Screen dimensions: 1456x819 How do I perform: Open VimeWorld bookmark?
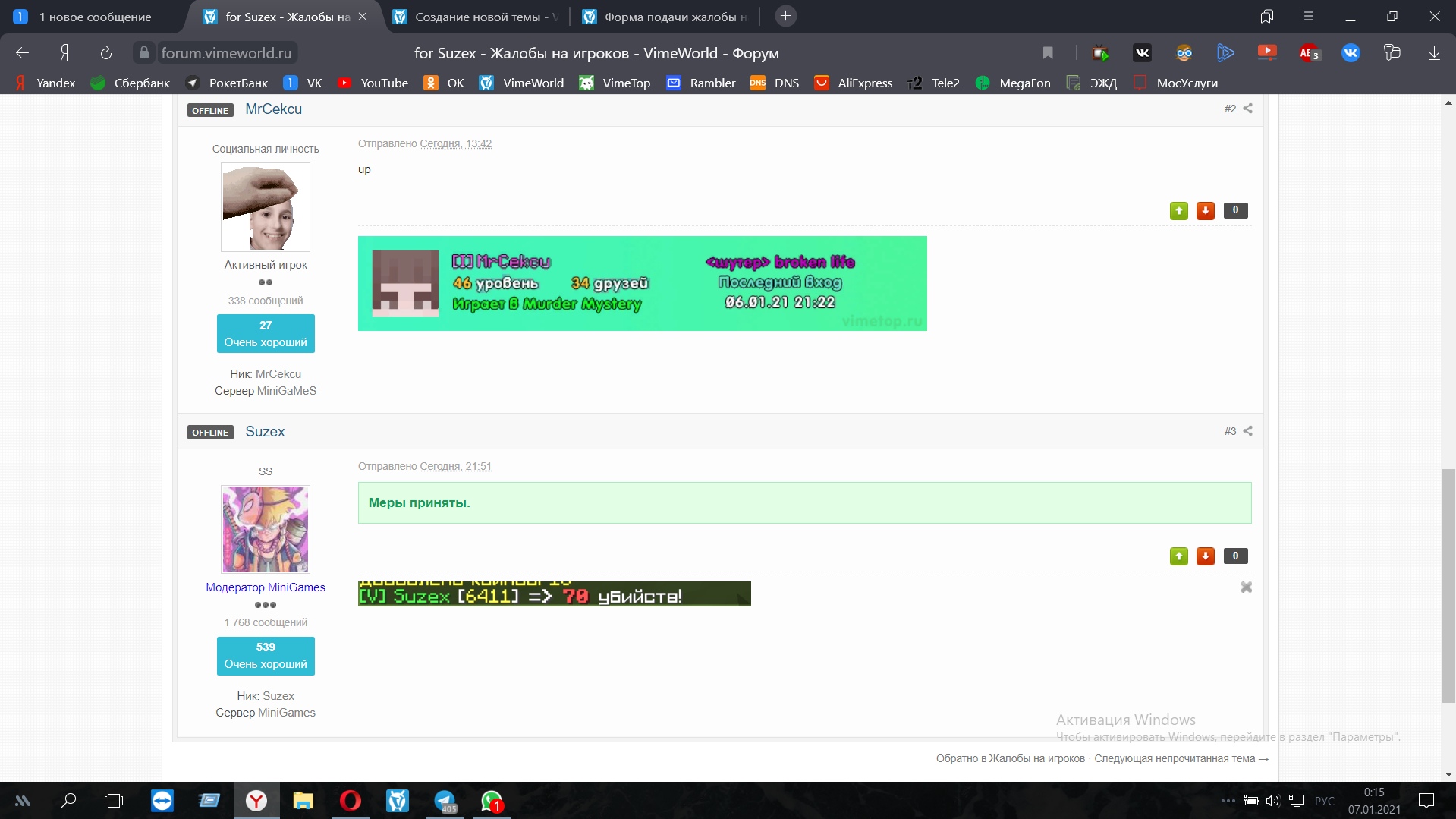521,83
